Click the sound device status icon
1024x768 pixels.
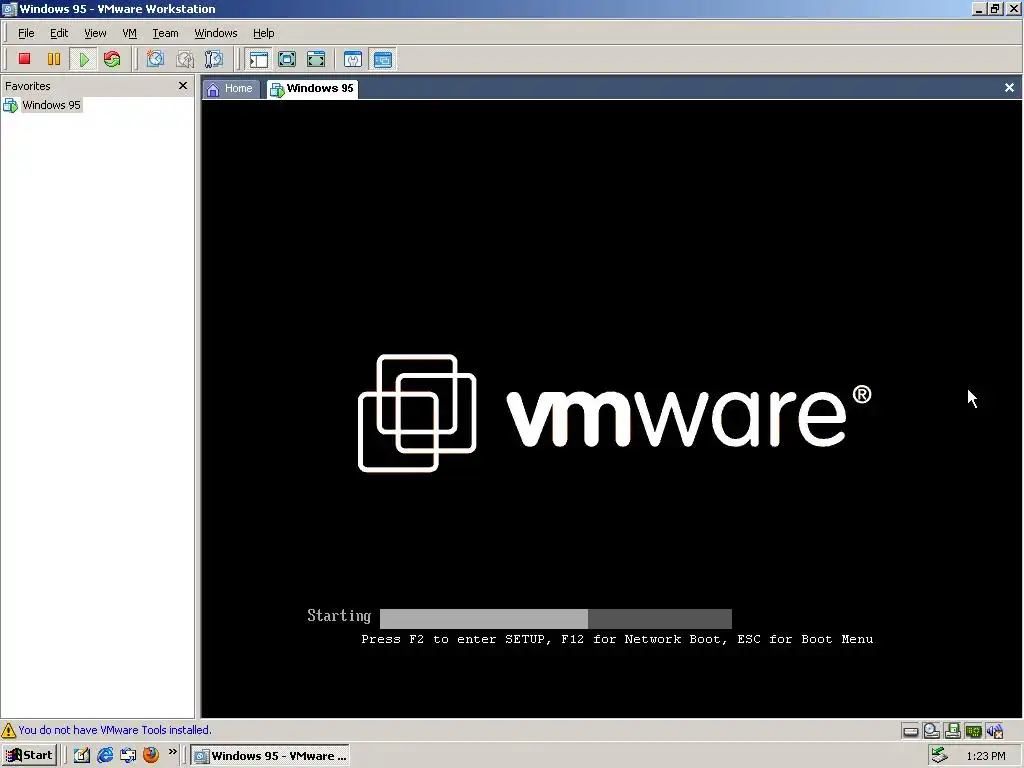(x=995, y=731)
